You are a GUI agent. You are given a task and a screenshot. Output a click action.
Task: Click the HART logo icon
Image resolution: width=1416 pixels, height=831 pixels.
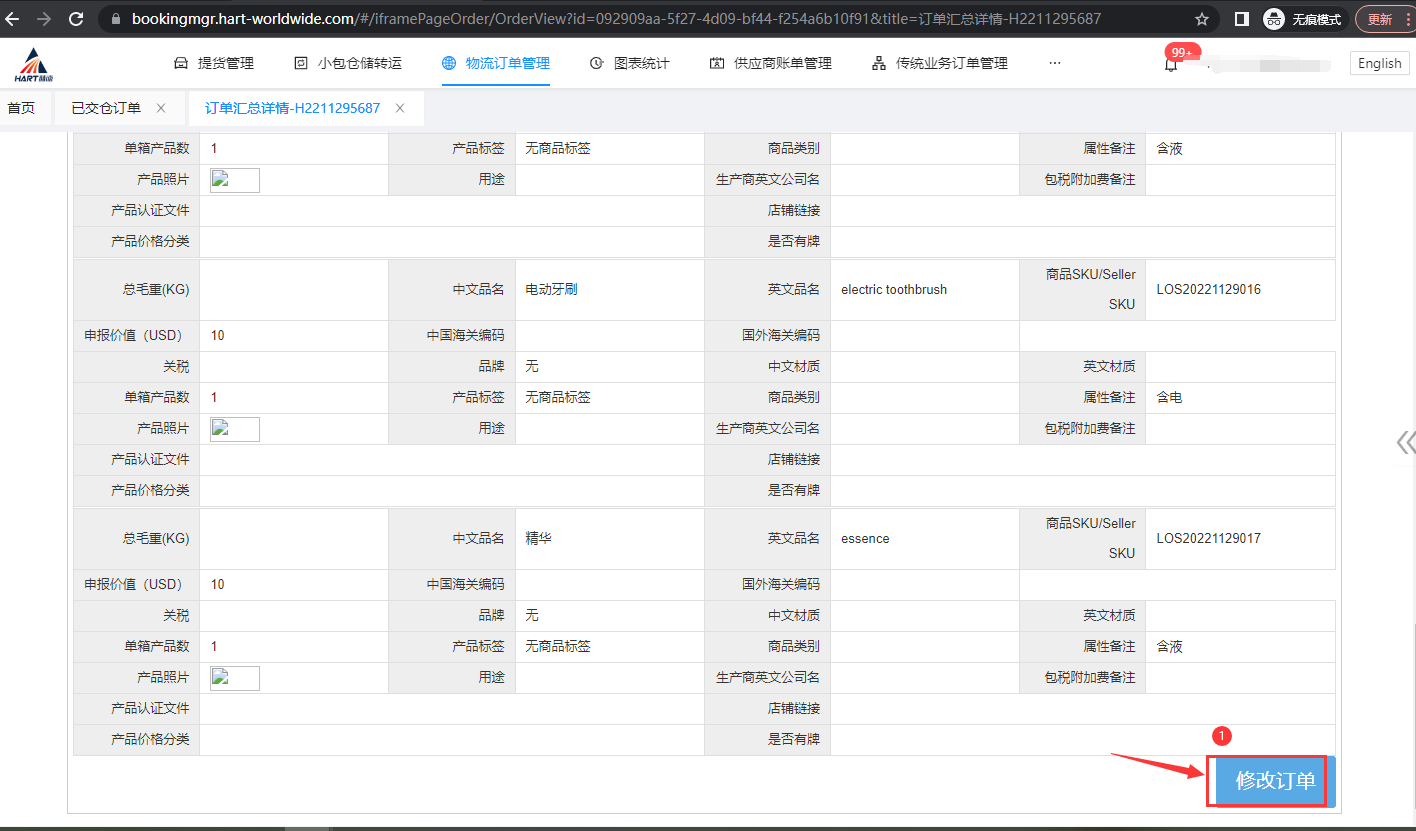coord(36,64)
